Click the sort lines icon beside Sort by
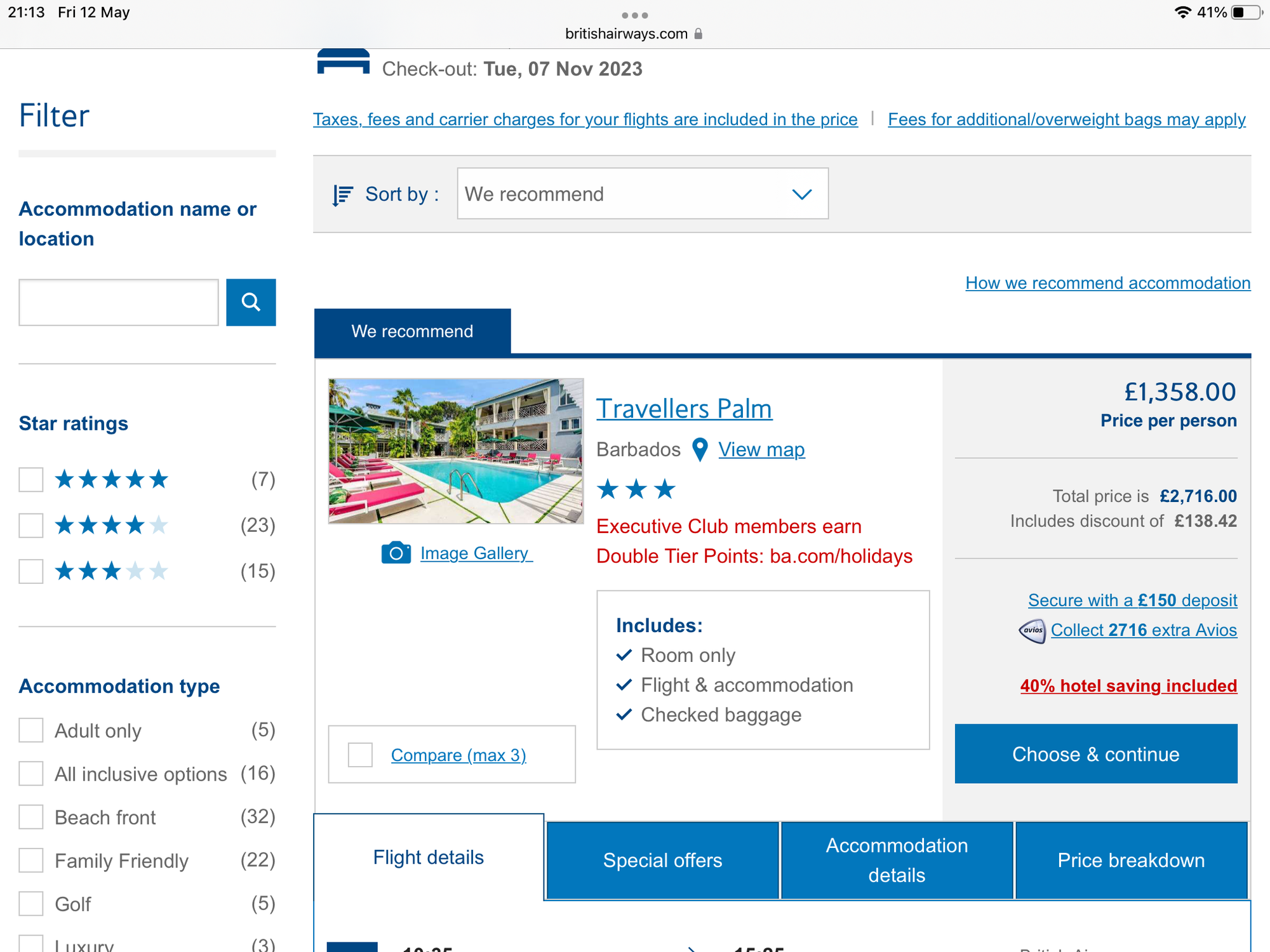This screenshot has width=1270, height=952. tap(342, 195)
